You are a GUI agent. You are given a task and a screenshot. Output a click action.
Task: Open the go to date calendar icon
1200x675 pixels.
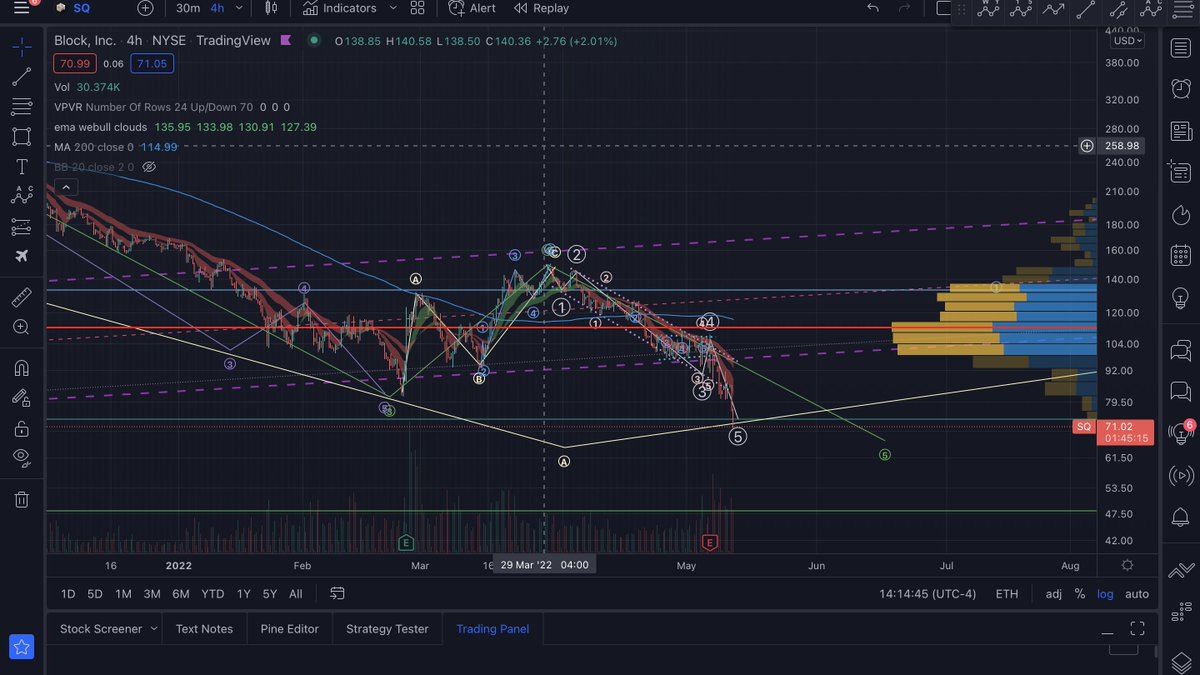[x=337, y=594]
